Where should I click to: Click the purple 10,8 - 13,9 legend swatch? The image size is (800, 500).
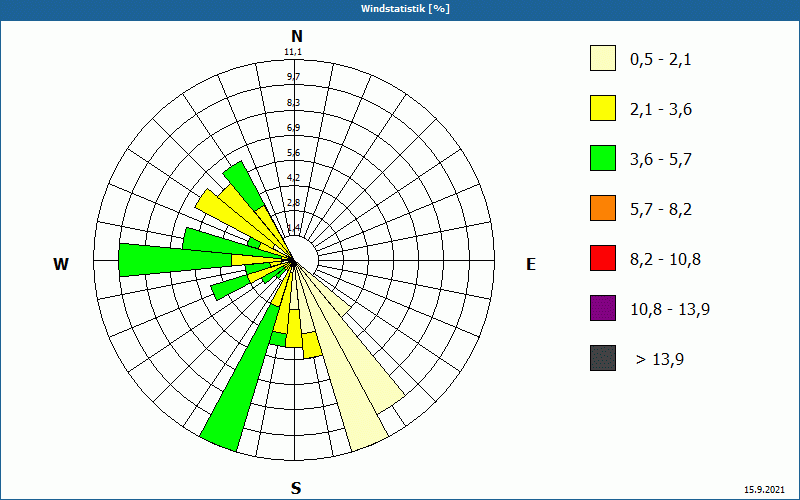click(x=603, y=308)
